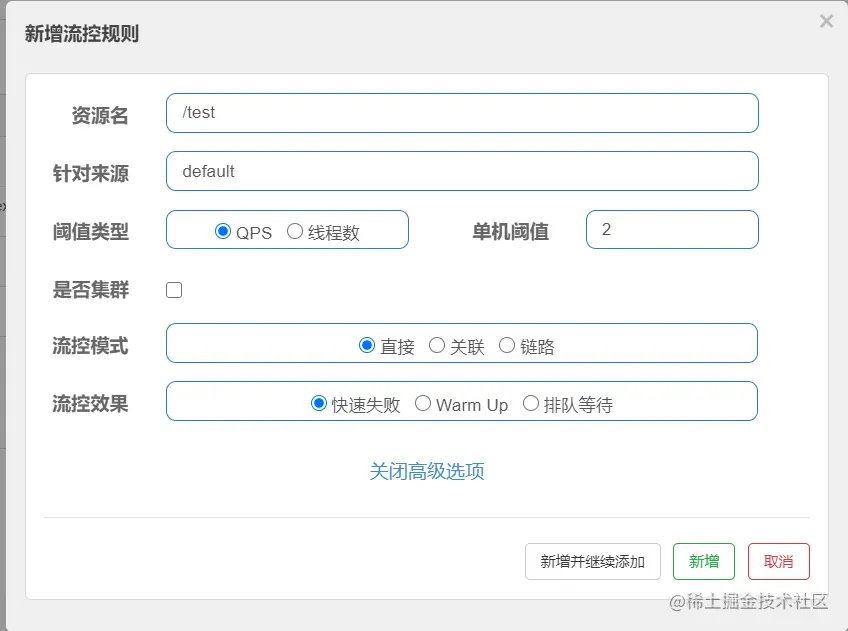Click the 单机阈值 input showing 2
Image resolution: width=848 pixels, height=631 pixels.
coord(672,229)
